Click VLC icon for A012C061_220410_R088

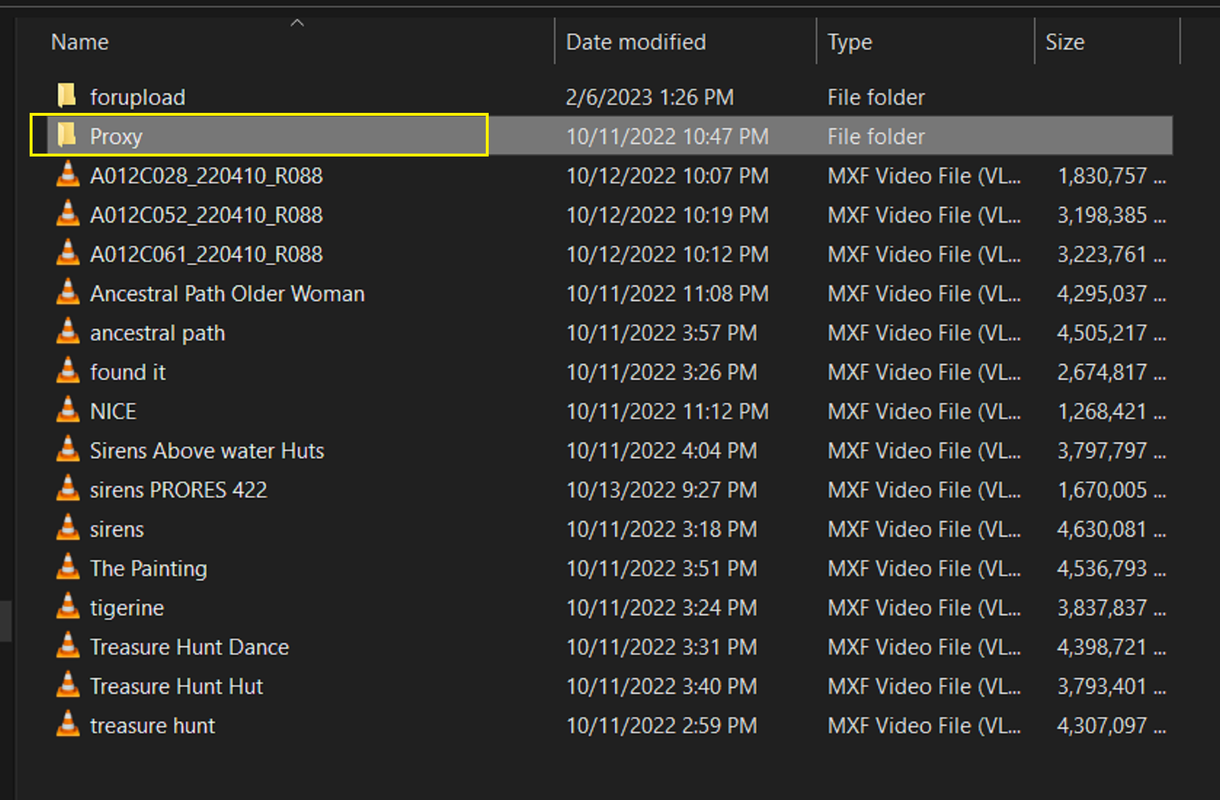pyautogui.click(x=67, y=253)
